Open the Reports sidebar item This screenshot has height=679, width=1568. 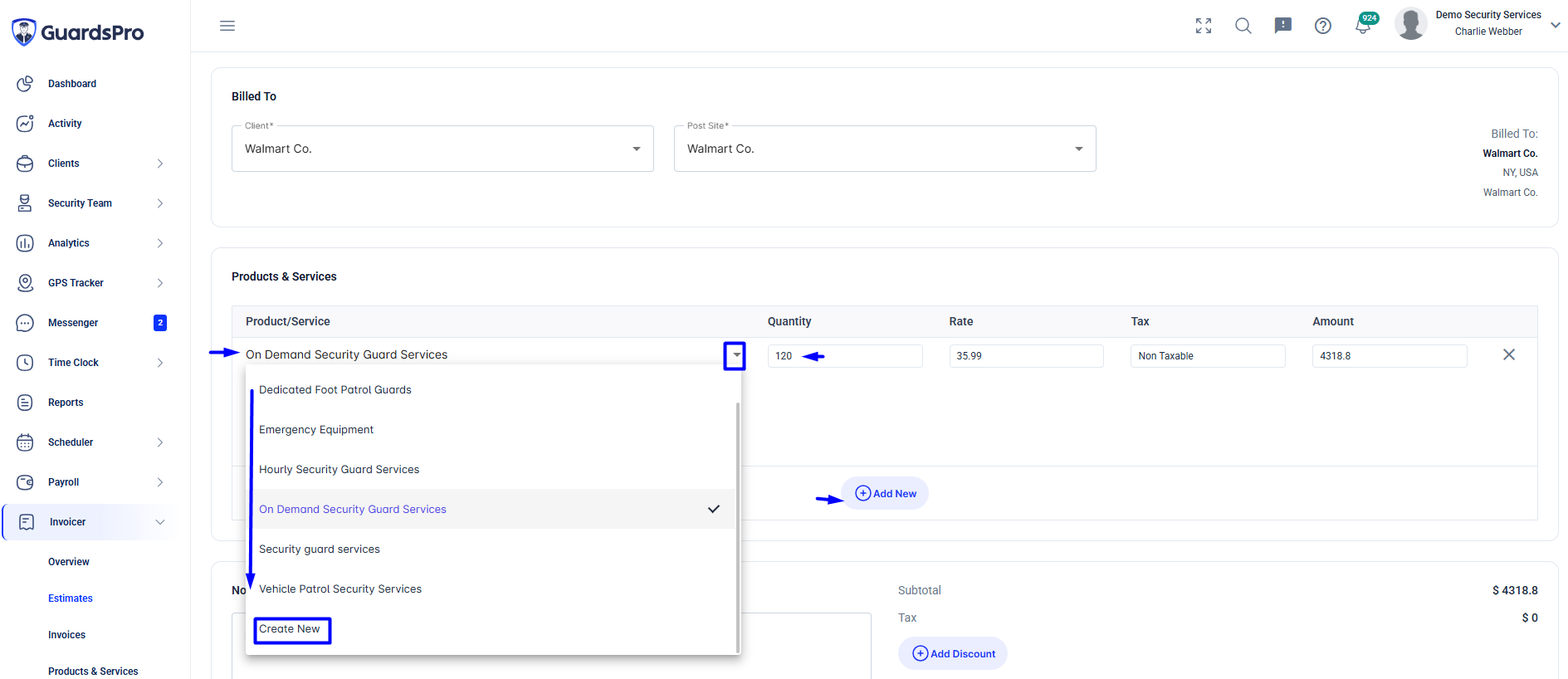pyautogui.click(x=66, y=403)
